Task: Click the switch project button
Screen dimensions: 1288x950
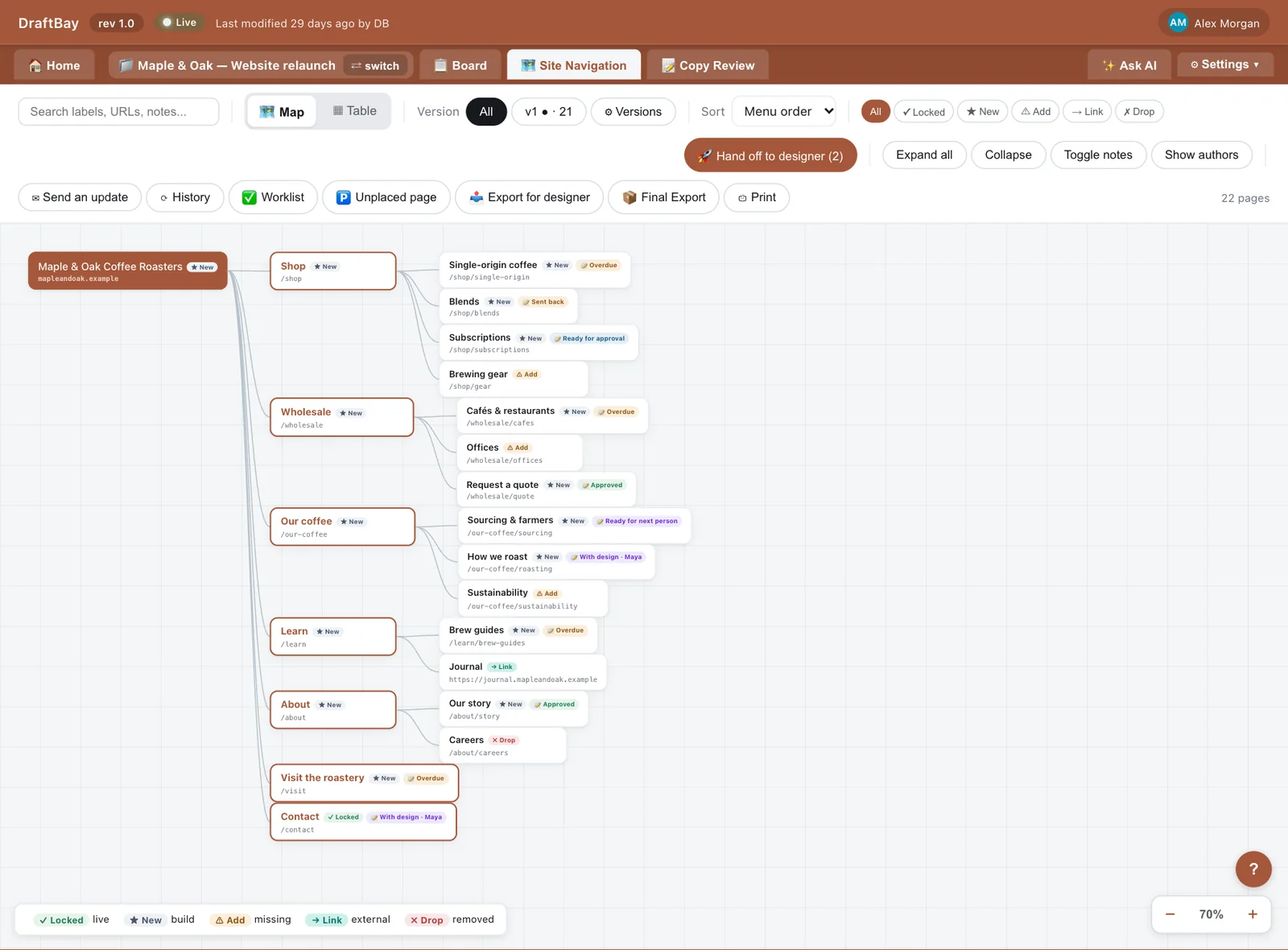Action: (x=375, y=65)
